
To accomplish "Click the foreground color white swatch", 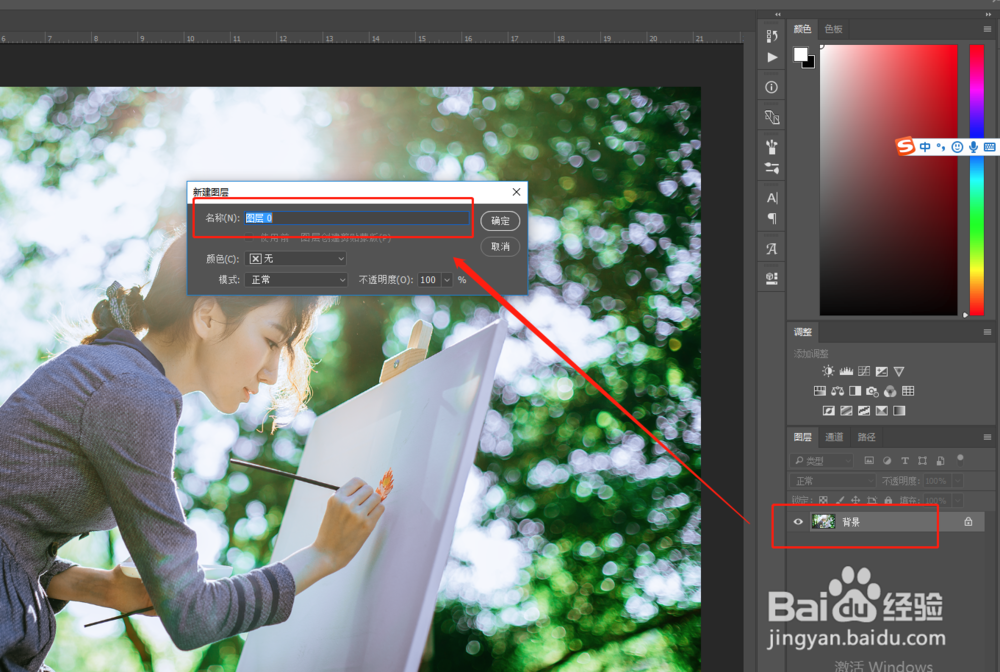I will point(800,54).
